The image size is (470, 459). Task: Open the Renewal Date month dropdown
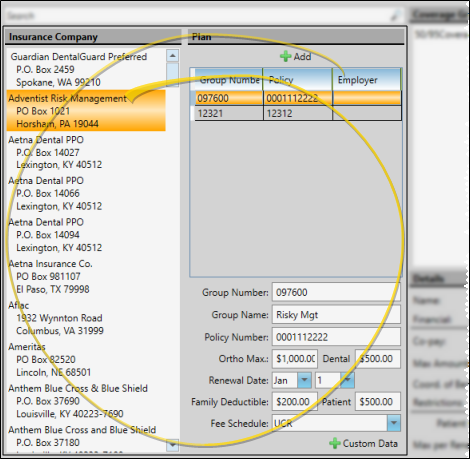[x=304, y=380]
